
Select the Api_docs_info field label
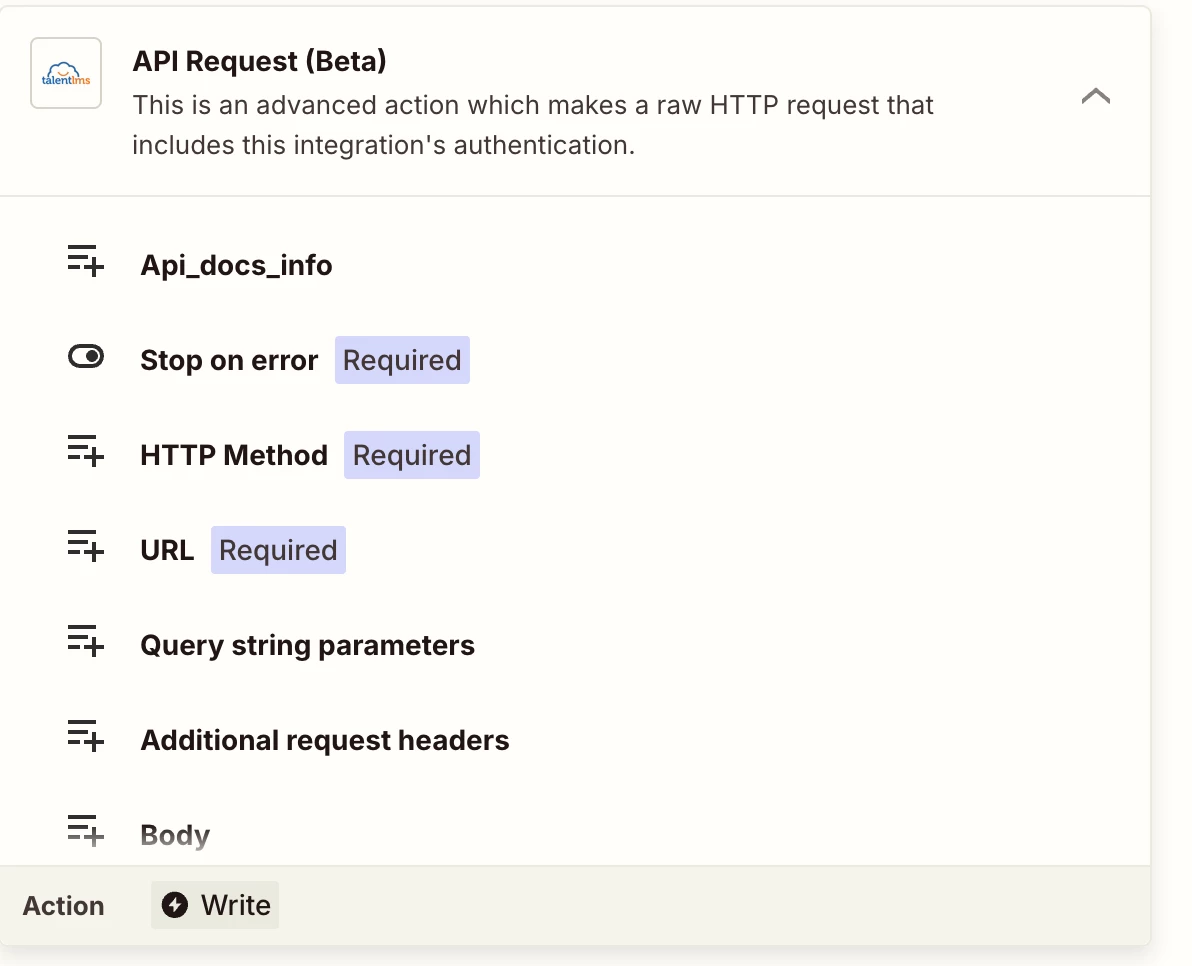(x=236, y=266)
